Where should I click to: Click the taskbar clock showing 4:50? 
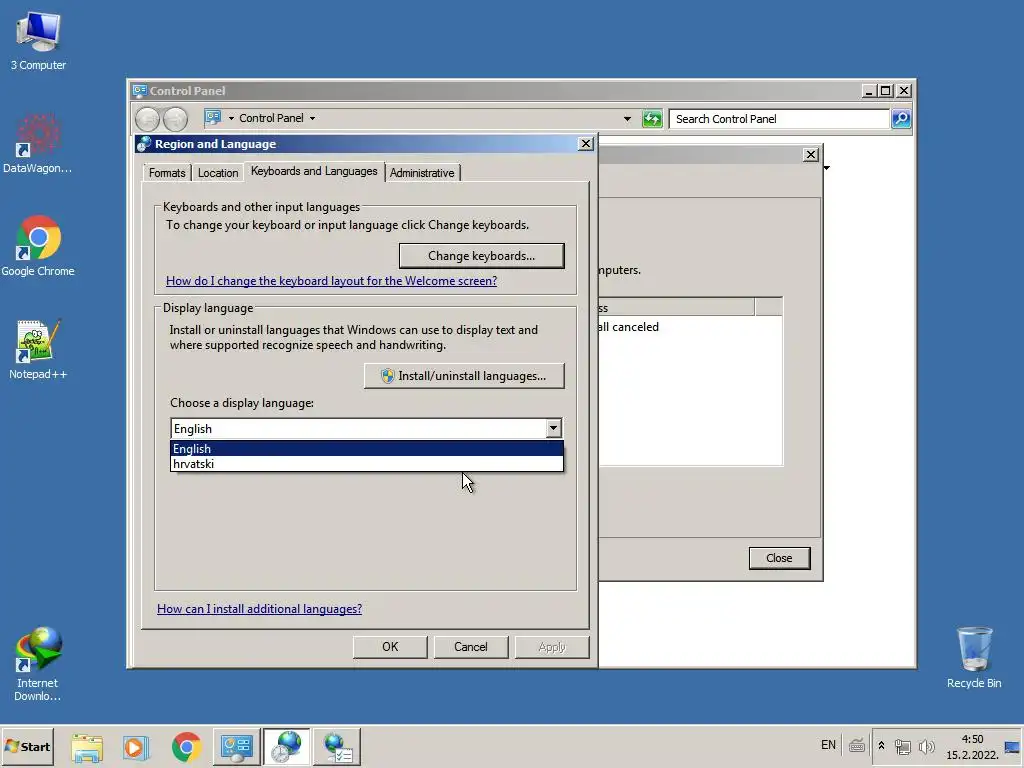tap(972, 746)
